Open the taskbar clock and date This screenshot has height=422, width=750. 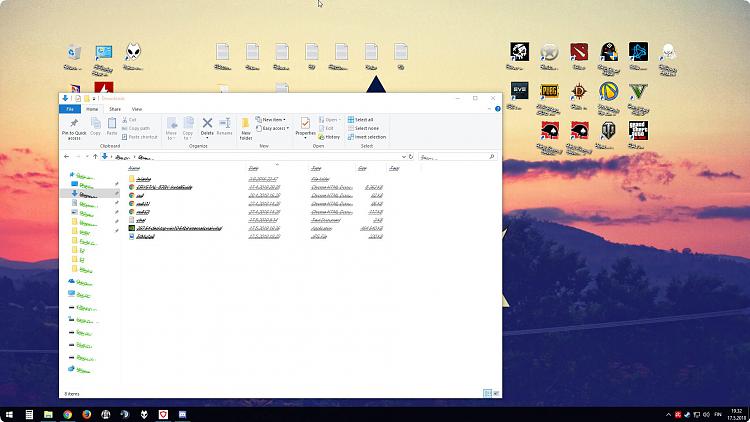click(x=737, y=414)
